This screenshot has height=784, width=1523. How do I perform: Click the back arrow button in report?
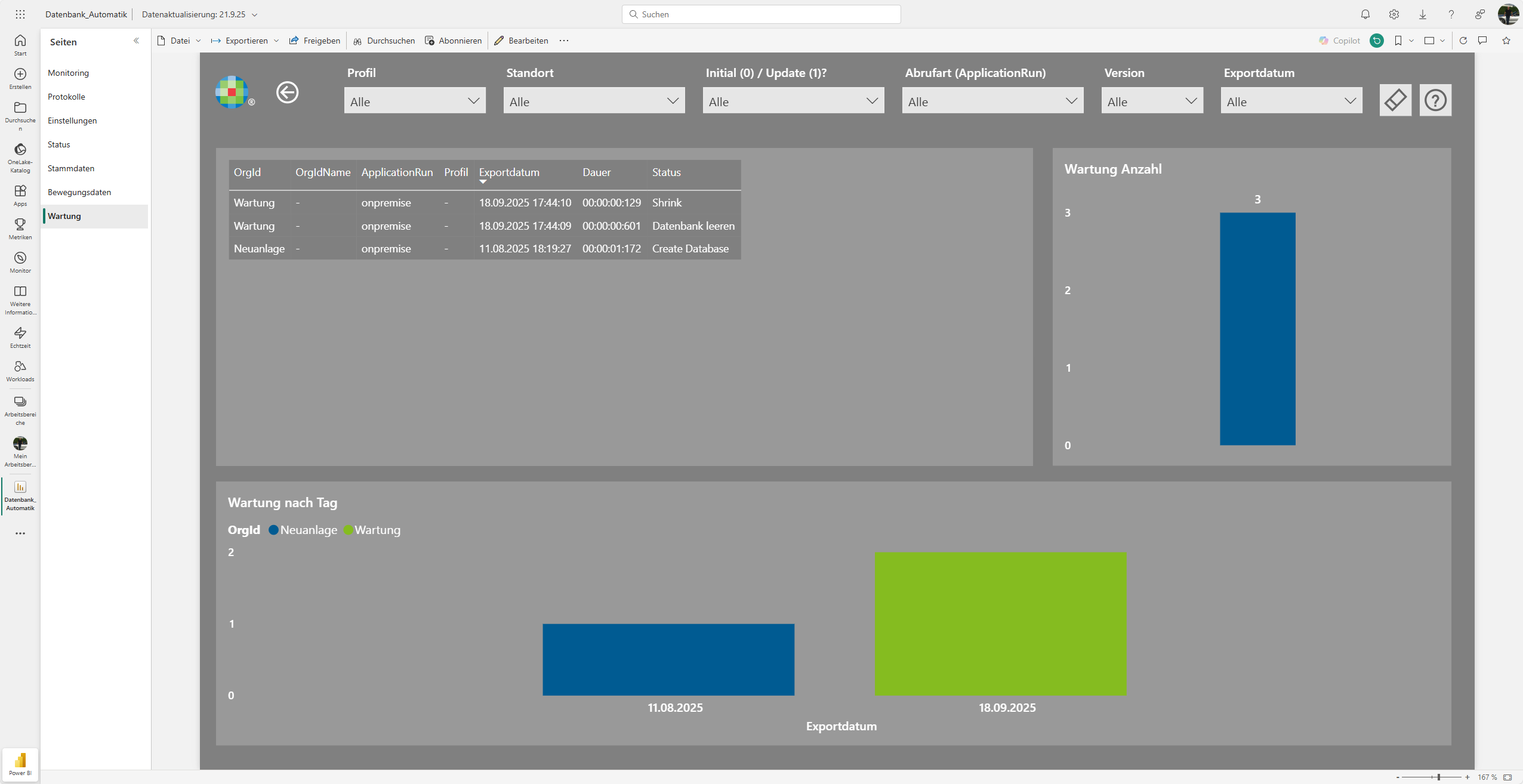point(288,92)
